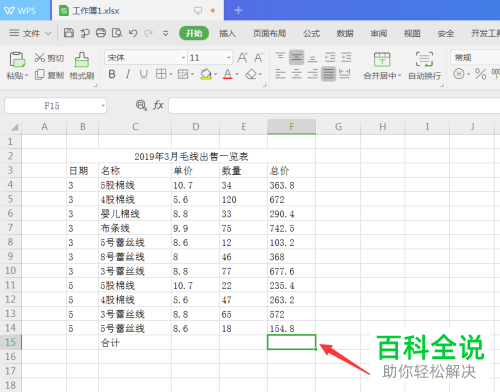Click the Save icon in quick toolbar
This screenshot has width=500, height=392.
[69, 33]
